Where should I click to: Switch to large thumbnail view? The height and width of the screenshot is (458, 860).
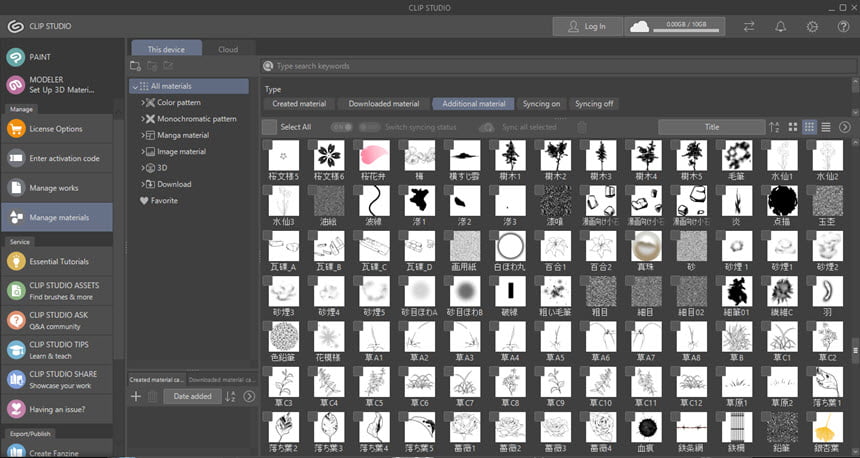tap(793, 127)
